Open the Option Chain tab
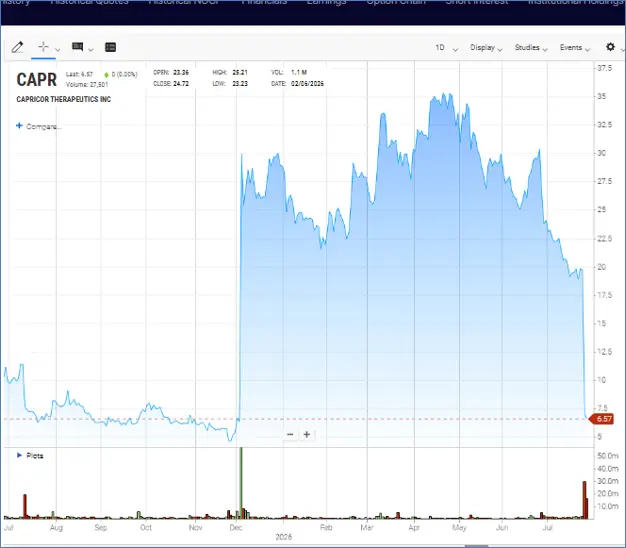The image size is (626, 548). coord(396,2)
